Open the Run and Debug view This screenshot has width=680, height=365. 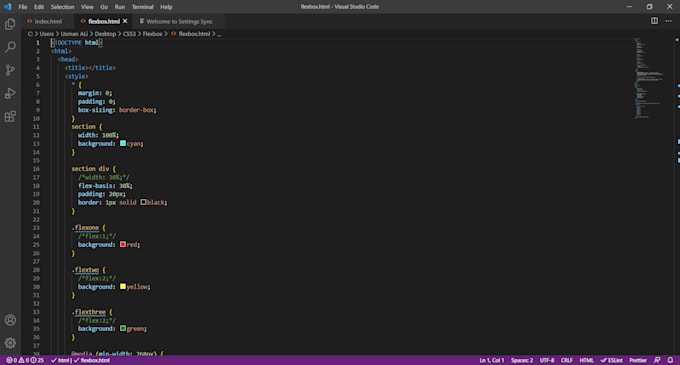10,93
